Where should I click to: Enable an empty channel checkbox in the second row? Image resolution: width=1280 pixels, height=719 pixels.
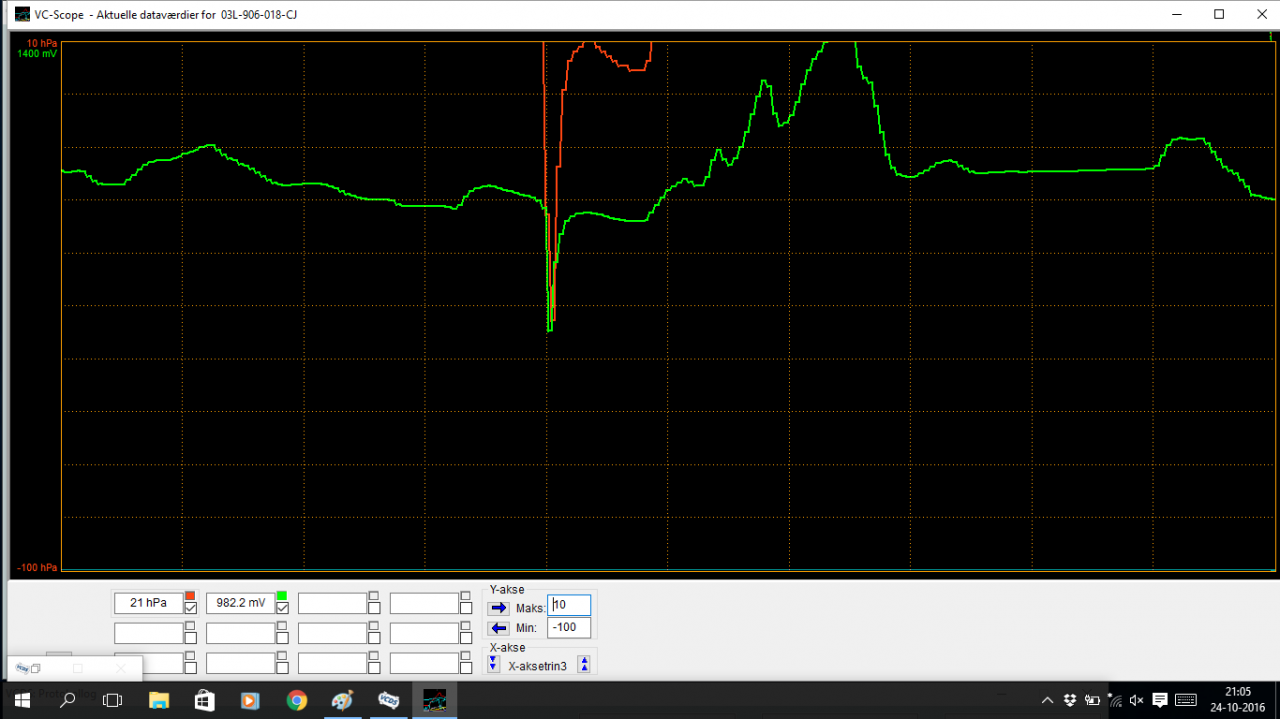point(190,635)
